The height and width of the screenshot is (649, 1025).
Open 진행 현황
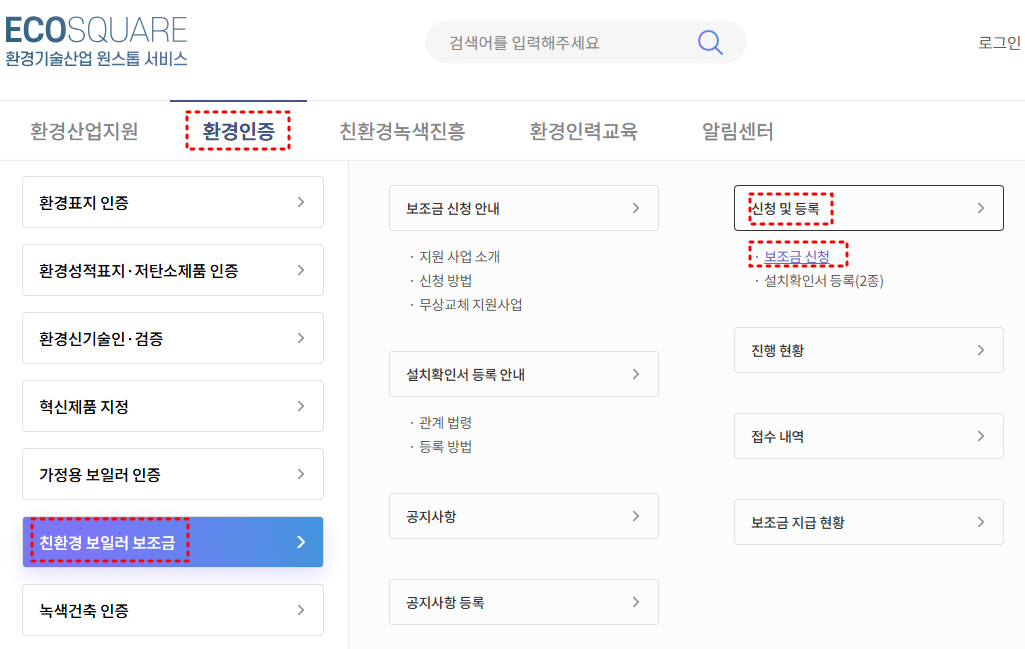pos(868,350)
